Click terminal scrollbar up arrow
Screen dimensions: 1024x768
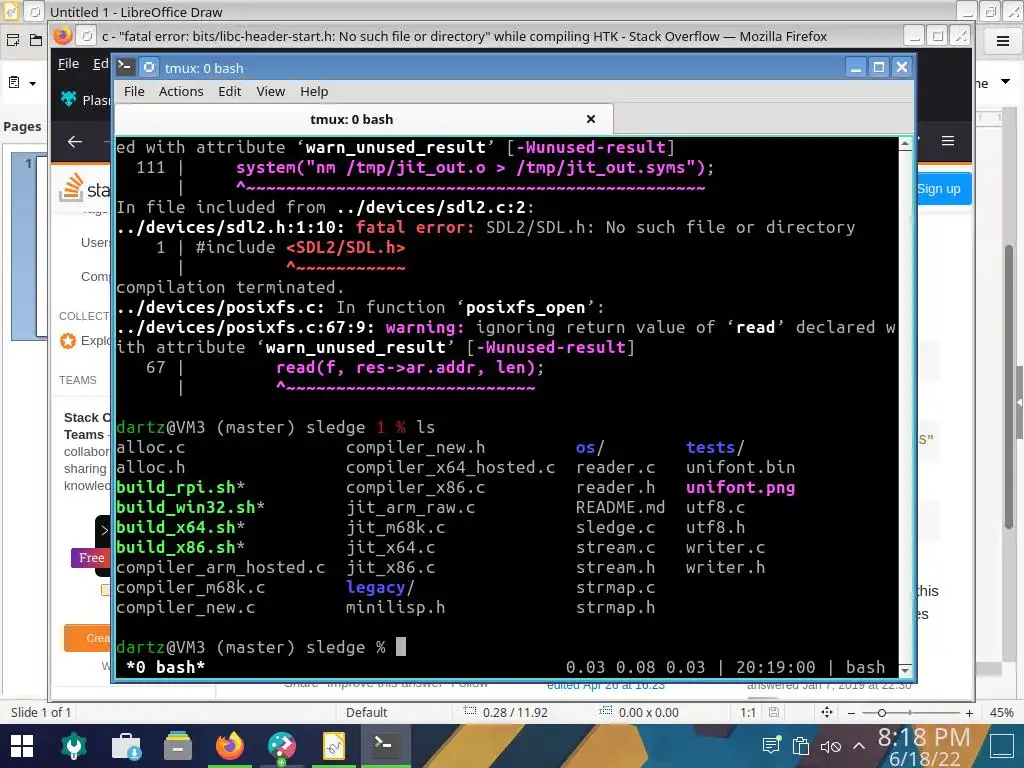click(905, 144)
